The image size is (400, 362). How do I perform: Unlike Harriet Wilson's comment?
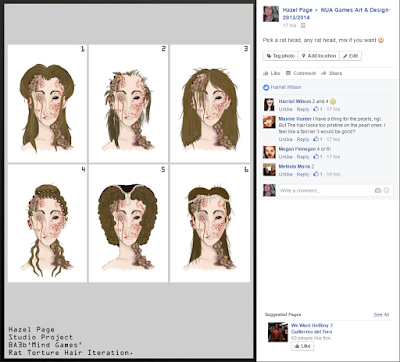tap(286, 109)
